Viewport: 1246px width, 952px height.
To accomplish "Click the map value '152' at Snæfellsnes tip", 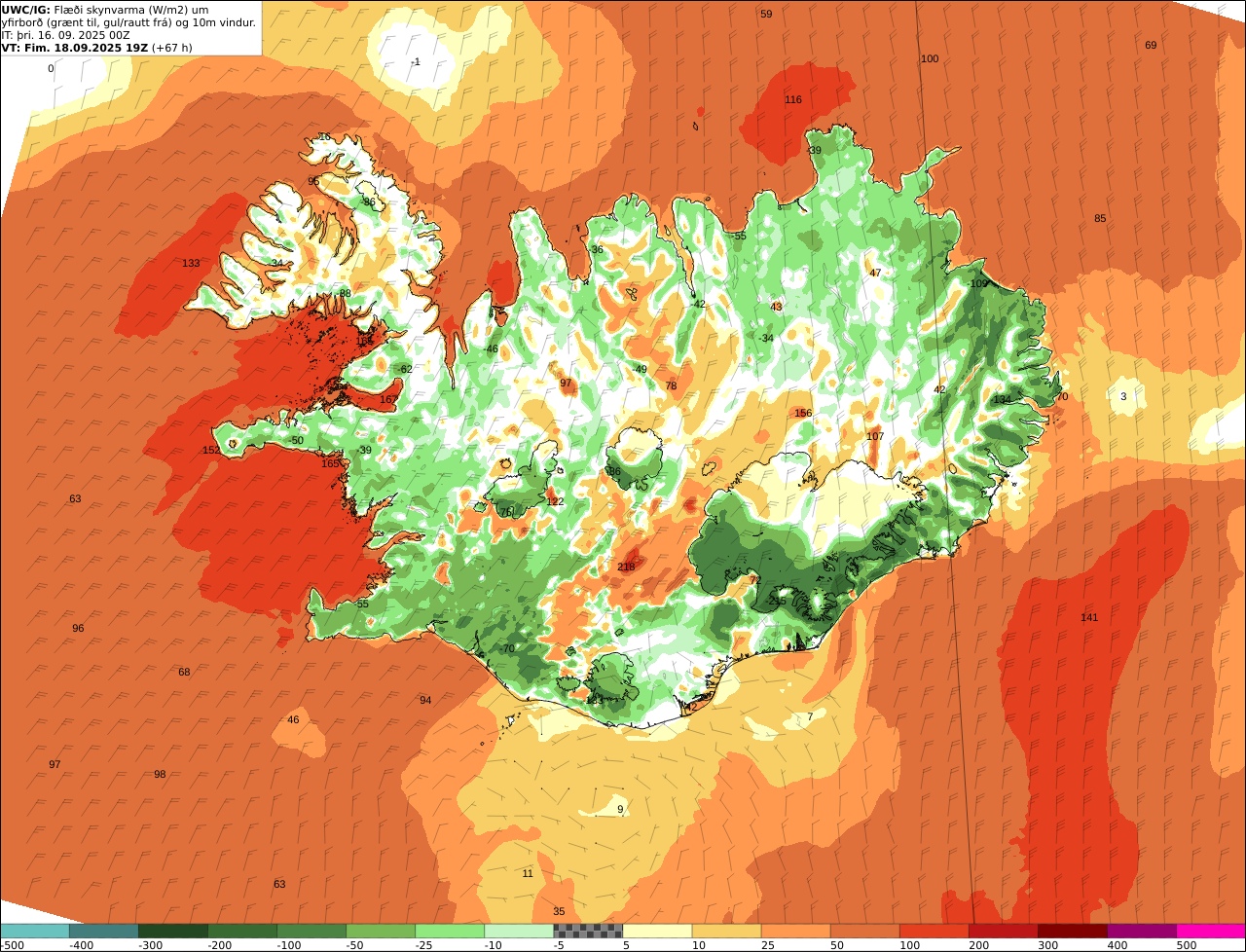I will 210,450.
